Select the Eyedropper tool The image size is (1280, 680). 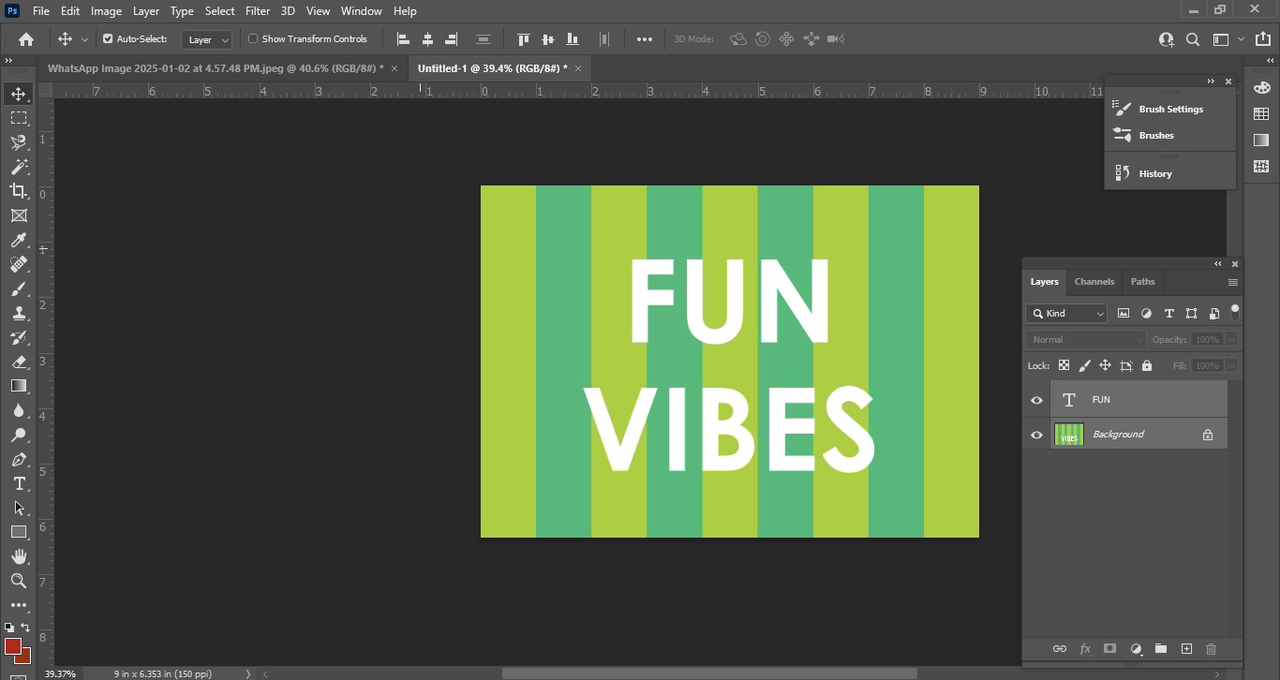pos(19,240)
